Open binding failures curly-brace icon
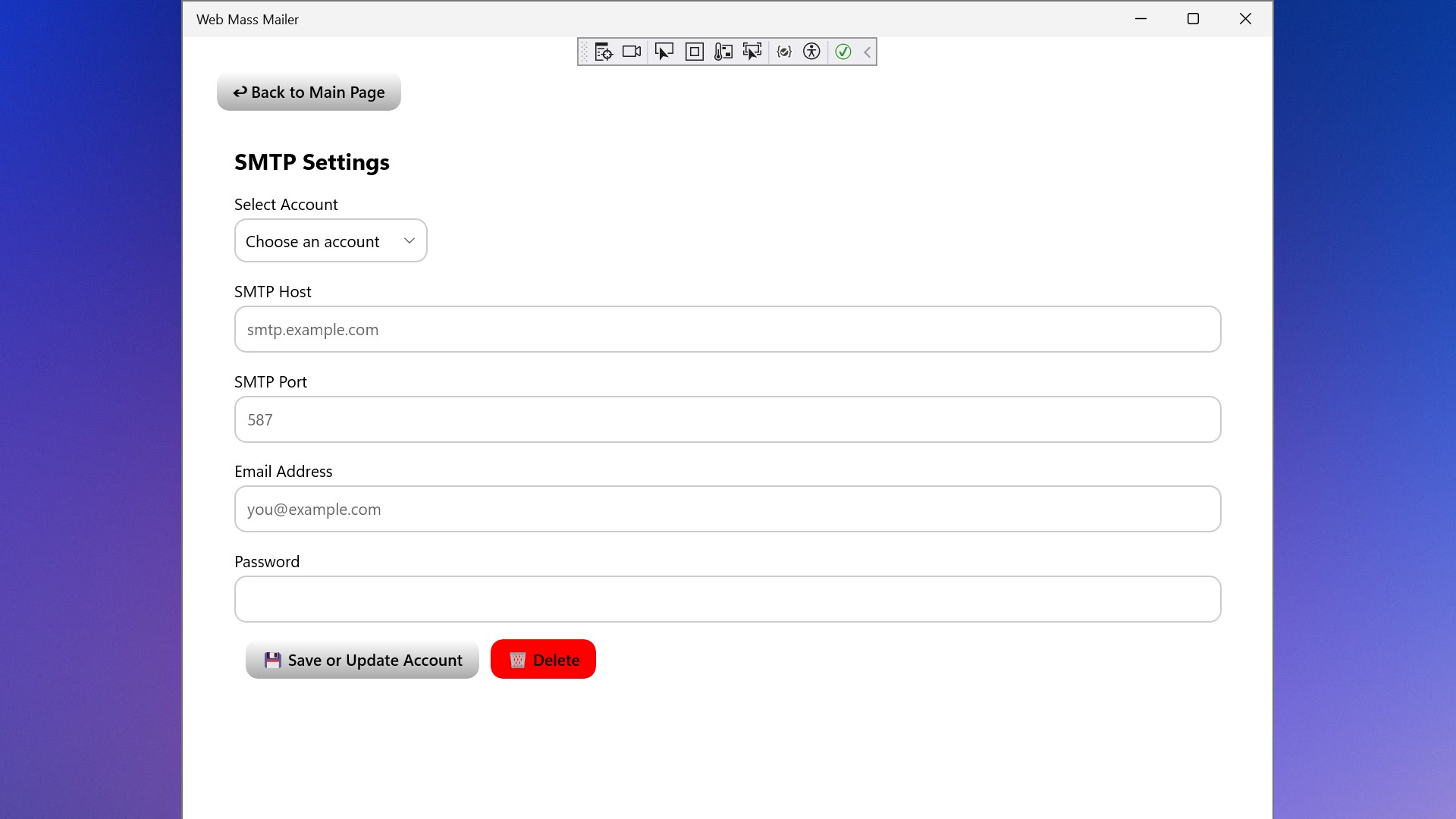This screenshot has height=819, width=1456. (784, 52)
